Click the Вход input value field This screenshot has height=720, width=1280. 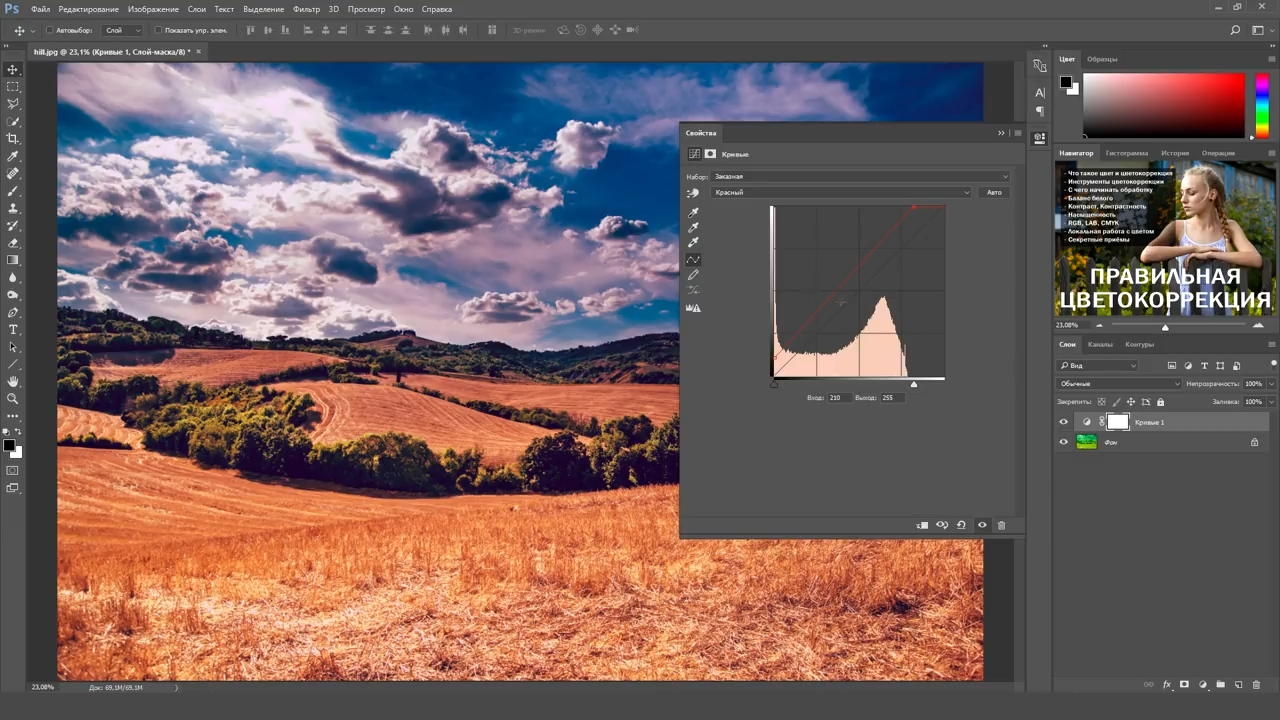click(x=838, y=398)
